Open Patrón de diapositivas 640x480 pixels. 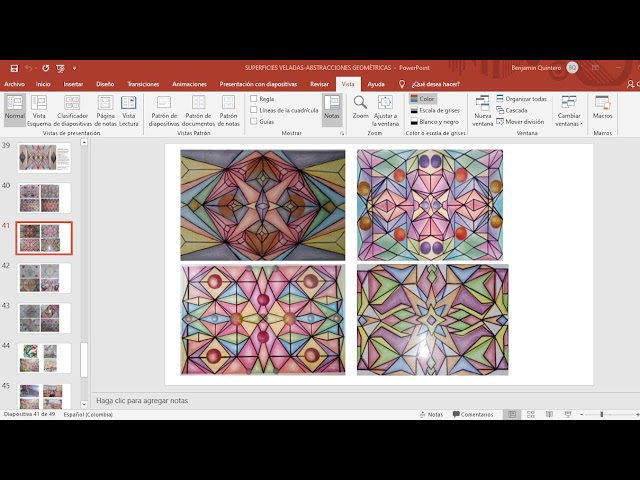[164, 110]
